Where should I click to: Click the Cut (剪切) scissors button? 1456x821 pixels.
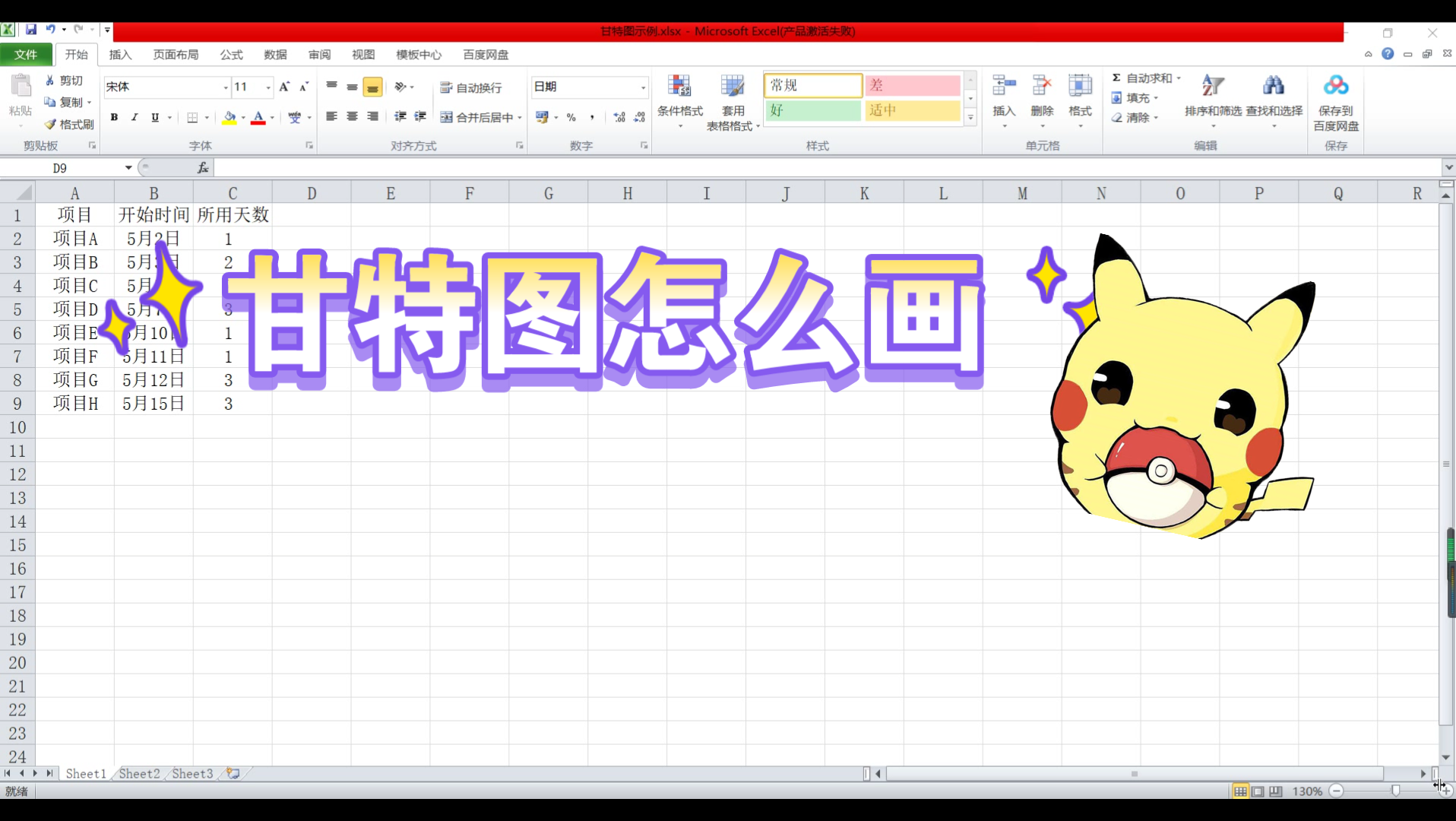point(64,81)
